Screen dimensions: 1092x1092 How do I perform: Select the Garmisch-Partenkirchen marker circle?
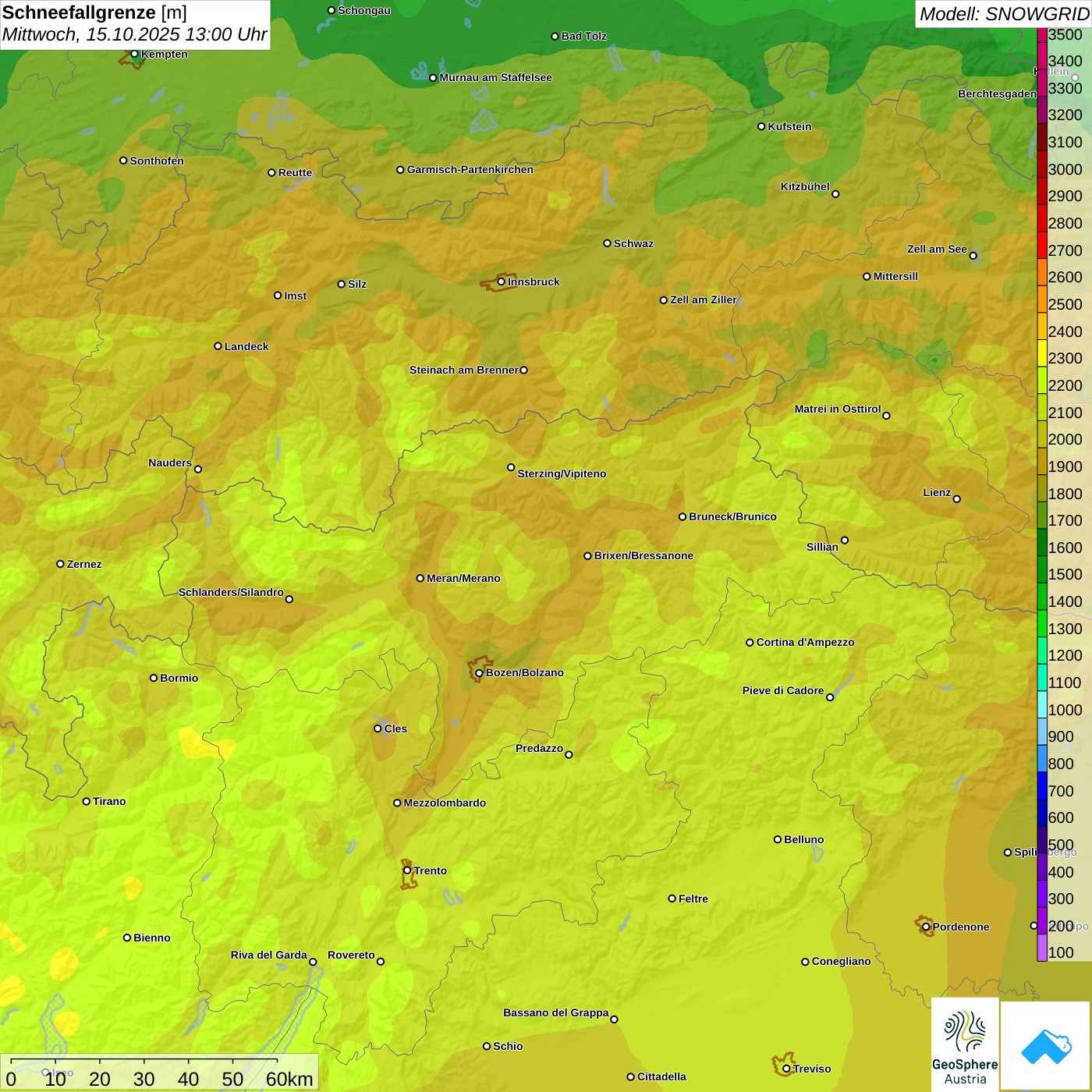(x=400, y=169)
